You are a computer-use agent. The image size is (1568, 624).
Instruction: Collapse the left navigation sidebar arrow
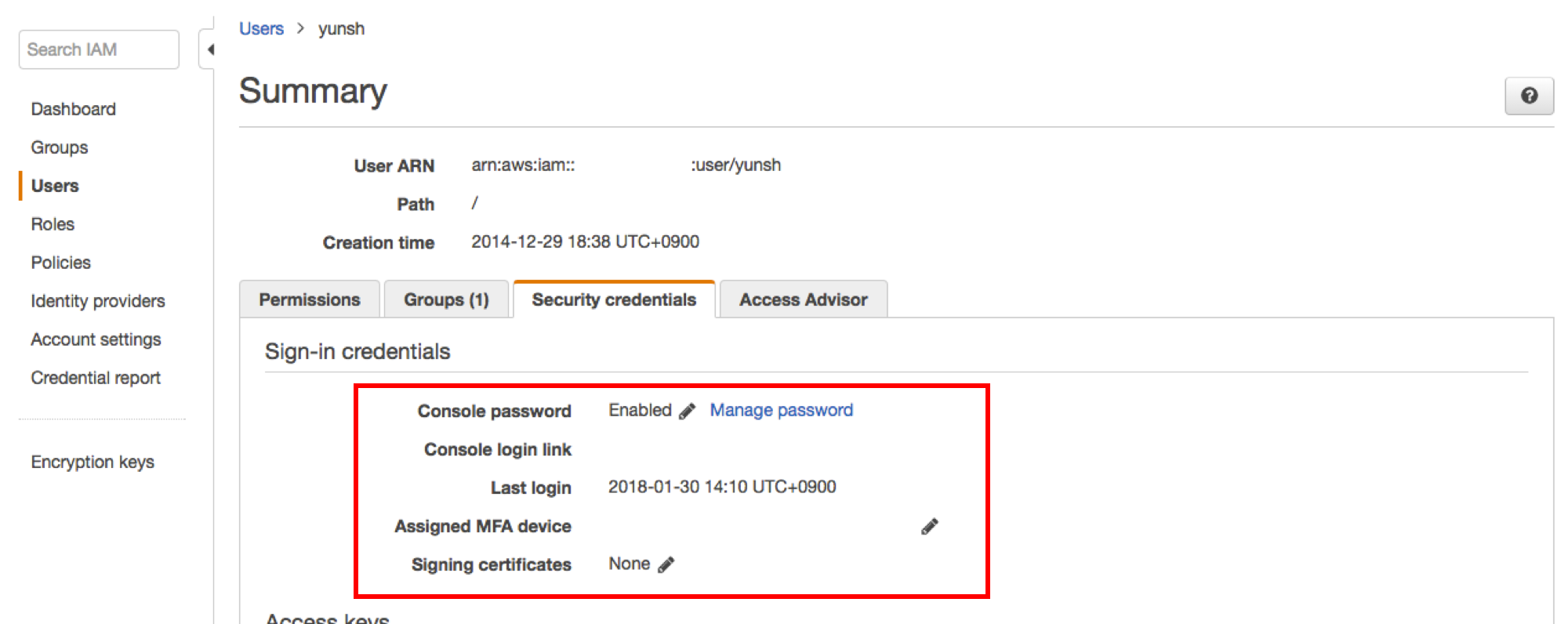(x=209, y=50)
